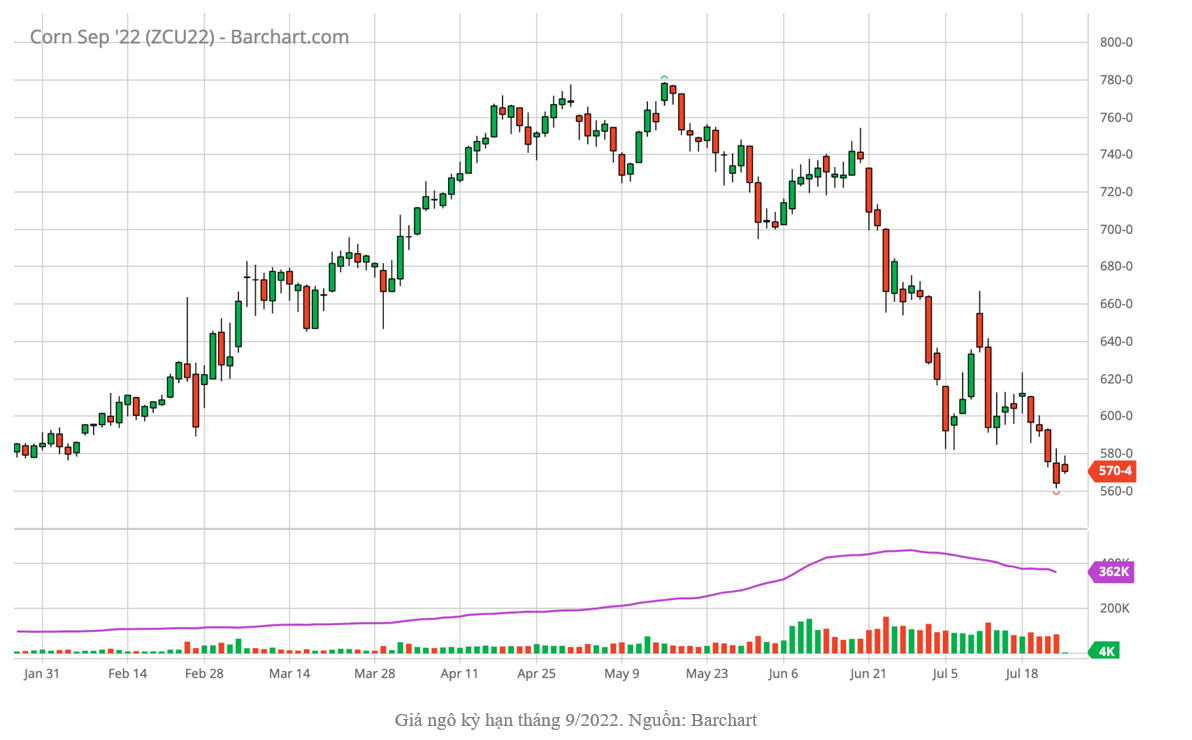
Task: Click the 200K volume axis label
Action: tap(1115, 608)
